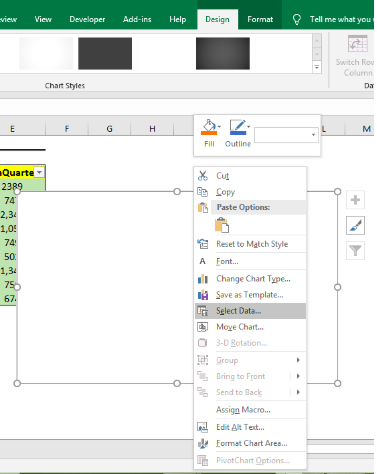Open the Chart Styles paintbrush icon
The height and width of the screenshot is (474, 377).
pos(355,226)
